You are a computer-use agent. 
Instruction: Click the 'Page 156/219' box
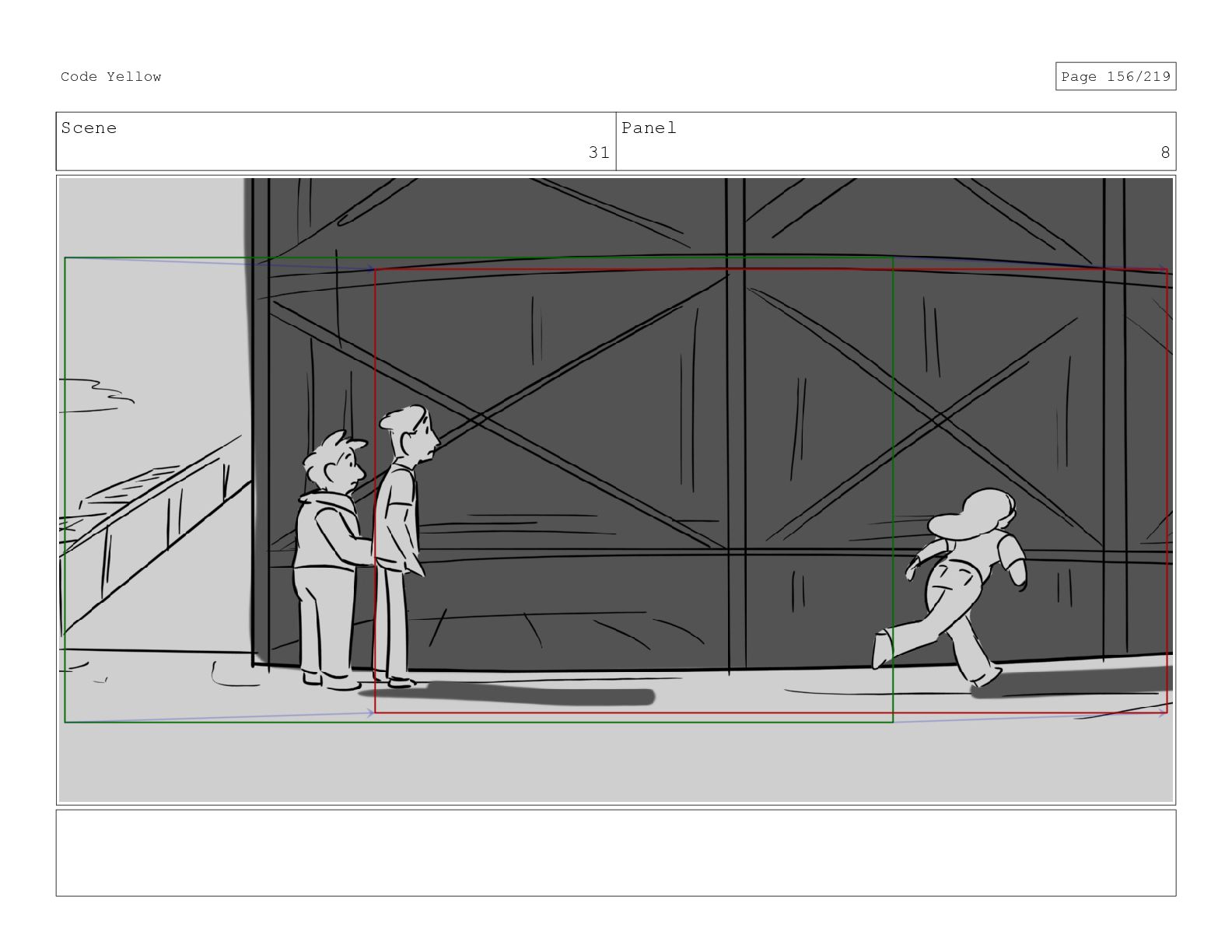(x=1115, y=76)
